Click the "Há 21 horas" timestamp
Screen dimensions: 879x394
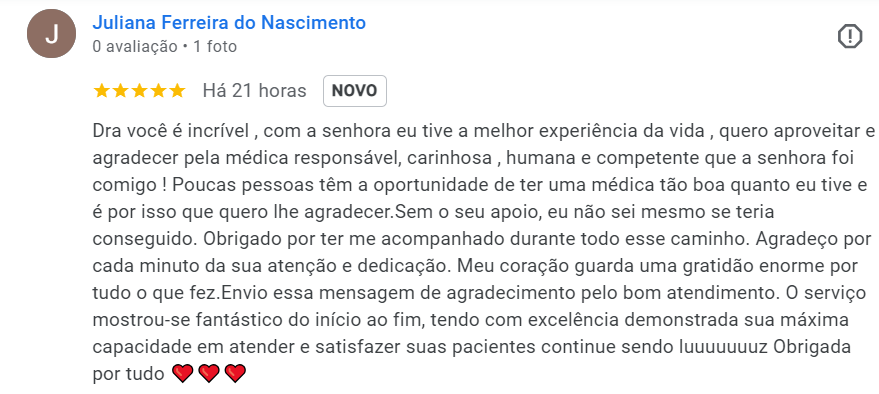(x=255, y=91)
